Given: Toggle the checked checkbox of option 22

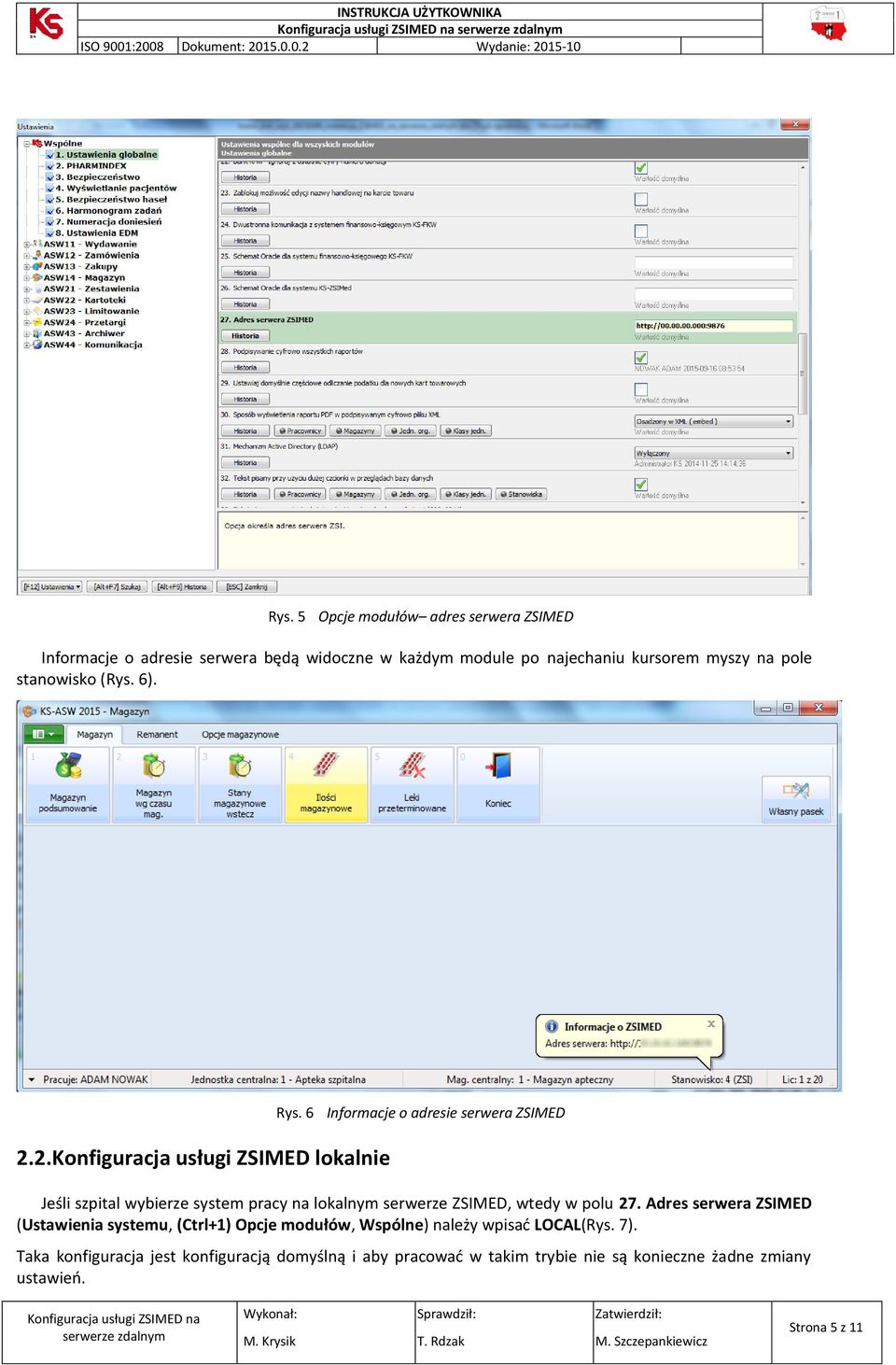Looking at the screenshot, I should tap(641, 168).
